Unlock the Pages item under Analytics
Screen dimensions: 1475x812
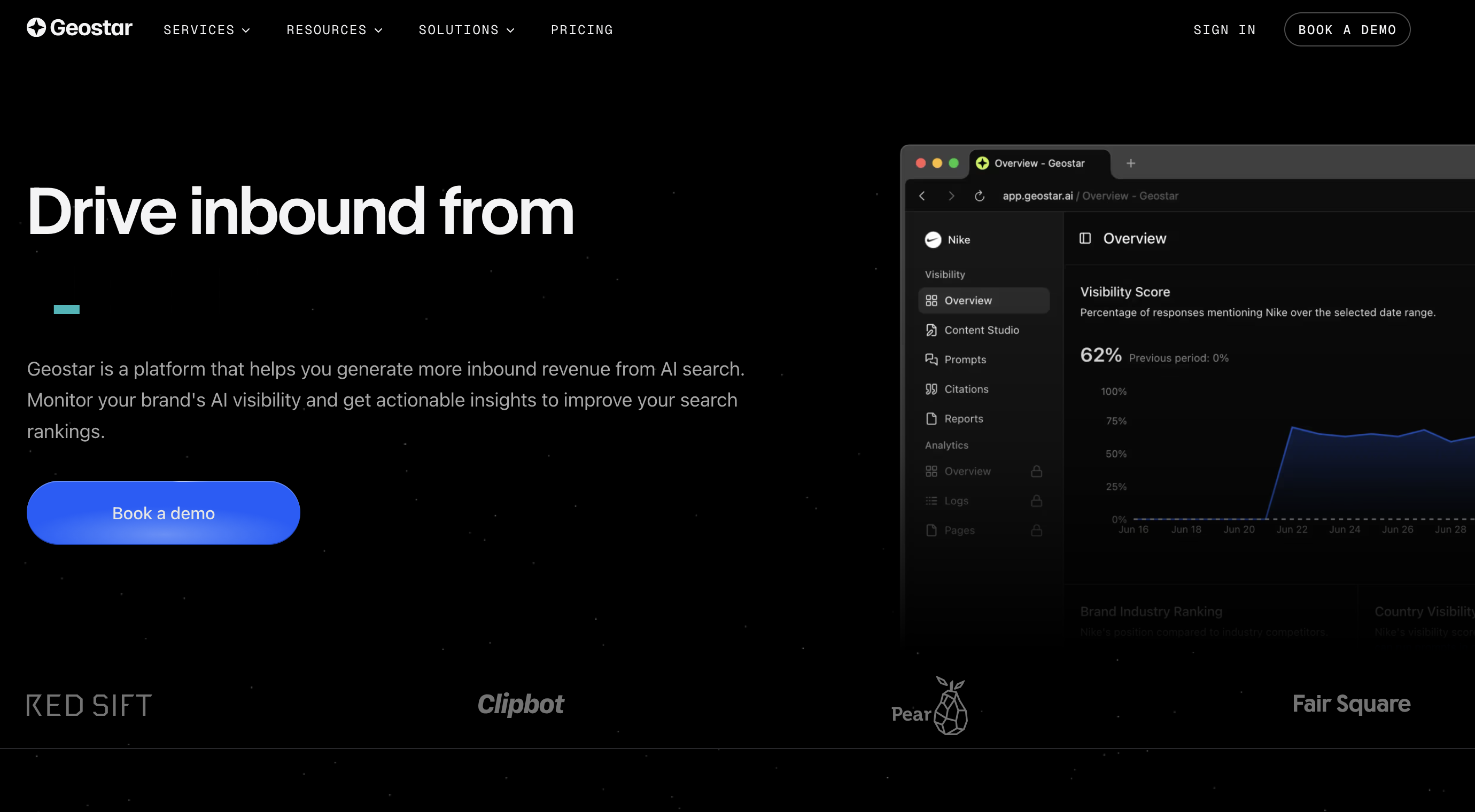point(1037,530)
